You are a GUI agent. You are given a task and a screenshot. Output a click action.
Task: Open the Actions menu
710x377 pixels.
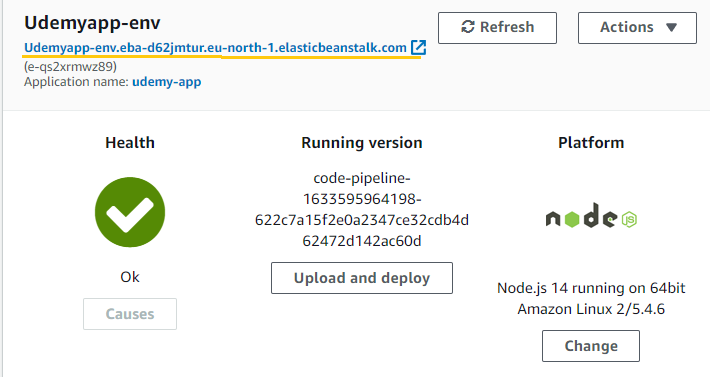click(x=637, y=28)
